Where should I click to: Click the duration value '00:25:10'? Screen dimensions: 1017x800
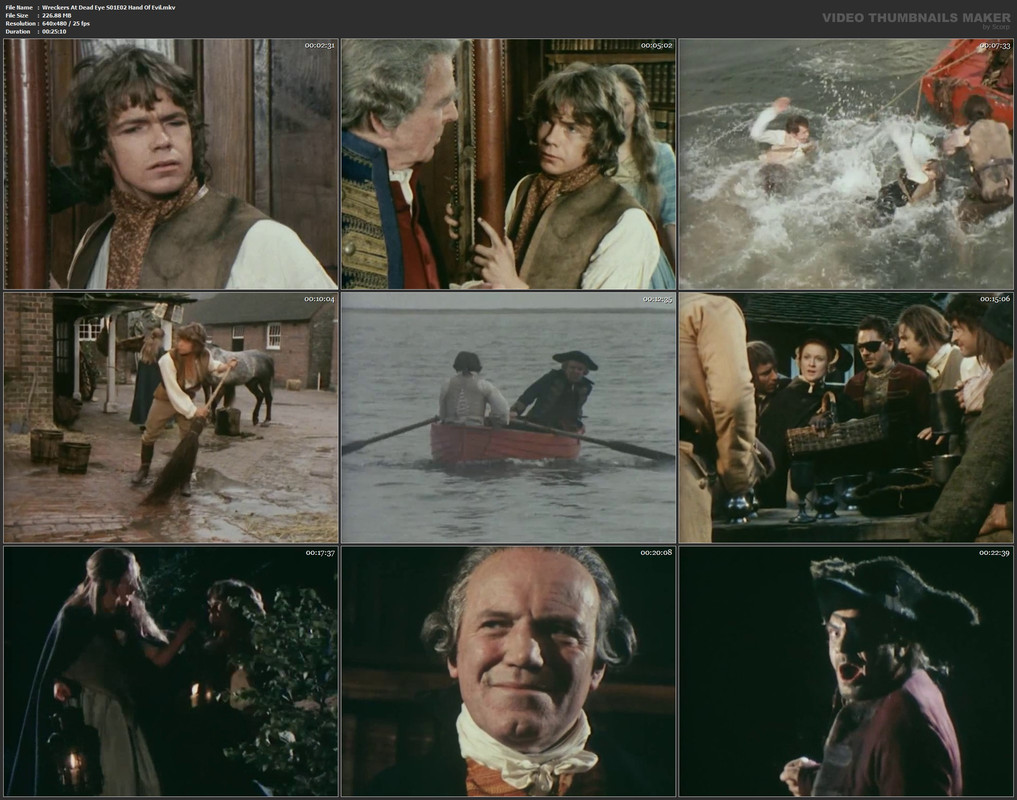coord(54,31)
